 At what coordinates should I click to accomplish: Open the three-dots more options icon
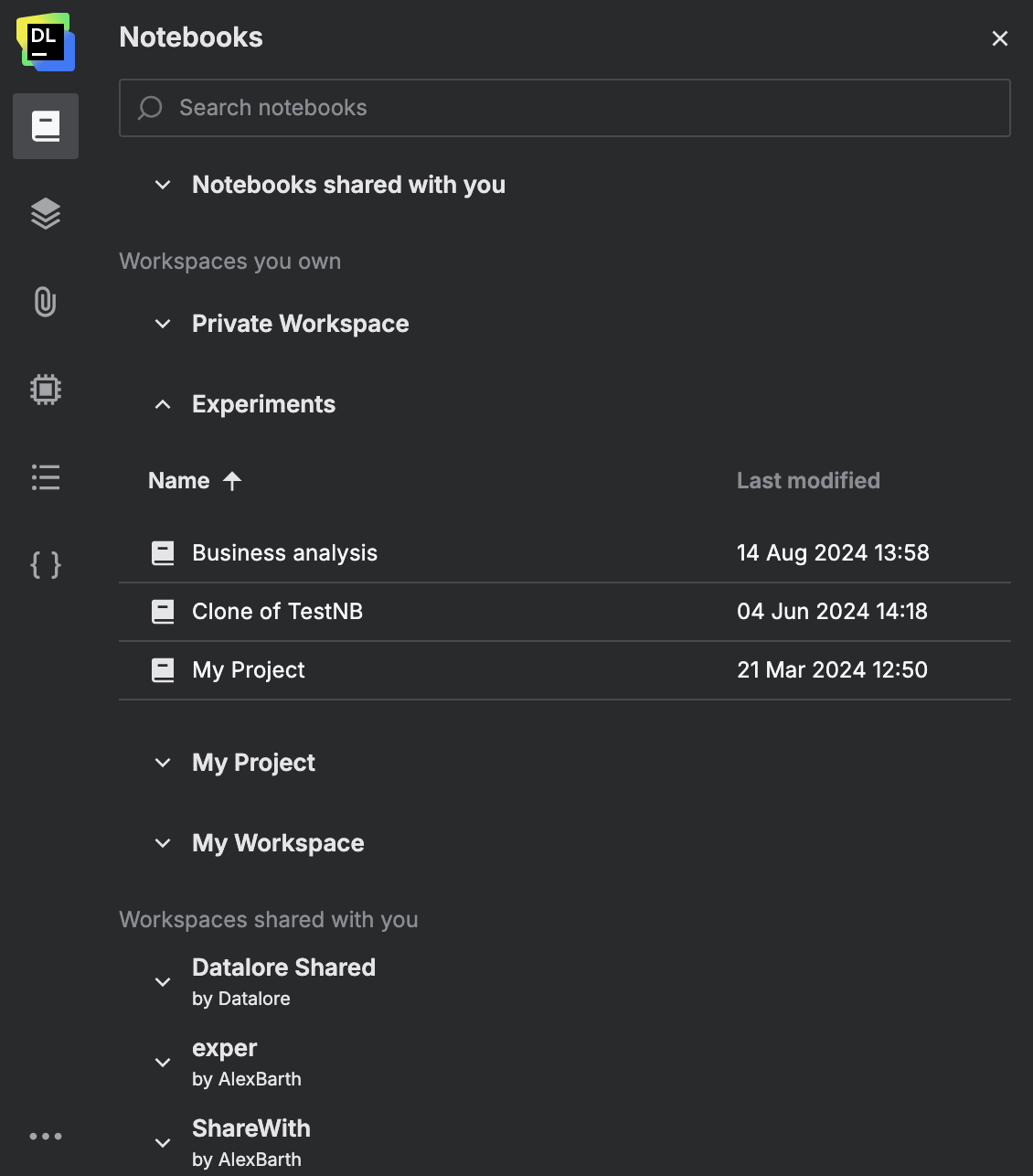tap(46, 1136)
